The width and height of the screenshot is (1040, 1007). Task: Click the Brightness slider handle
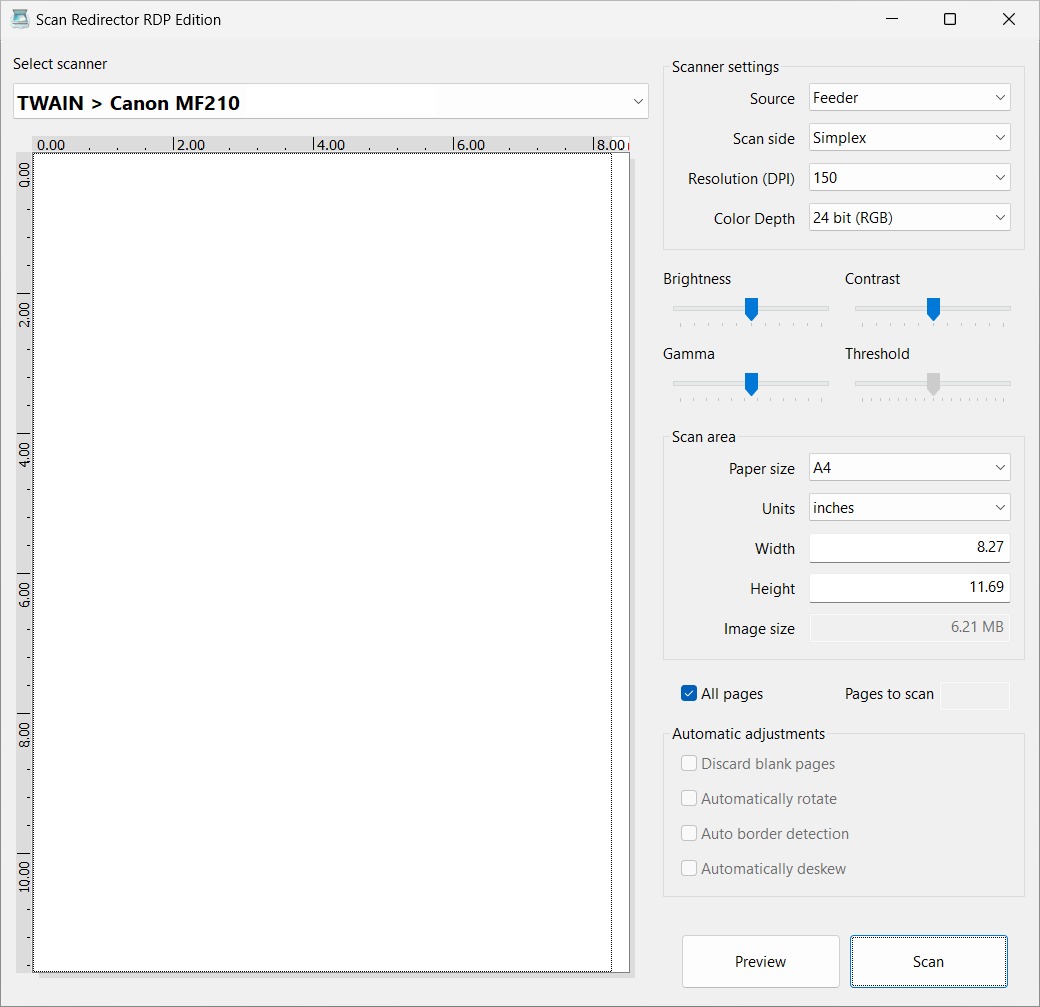pos(751,309)
